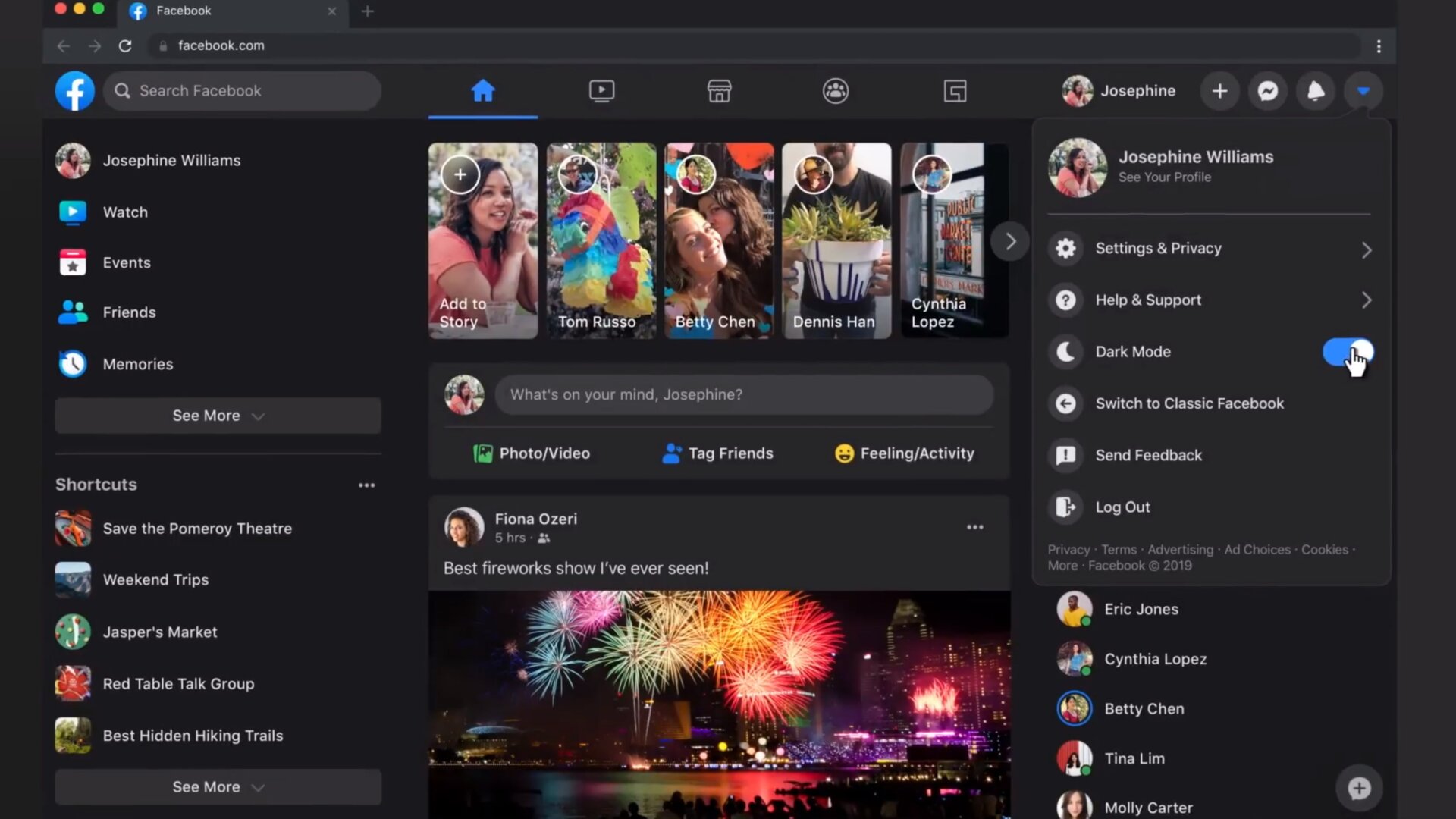Select Switch to Classic Facebook
This screenshot has height=819, width=1456.
[x=1188, y=403]
